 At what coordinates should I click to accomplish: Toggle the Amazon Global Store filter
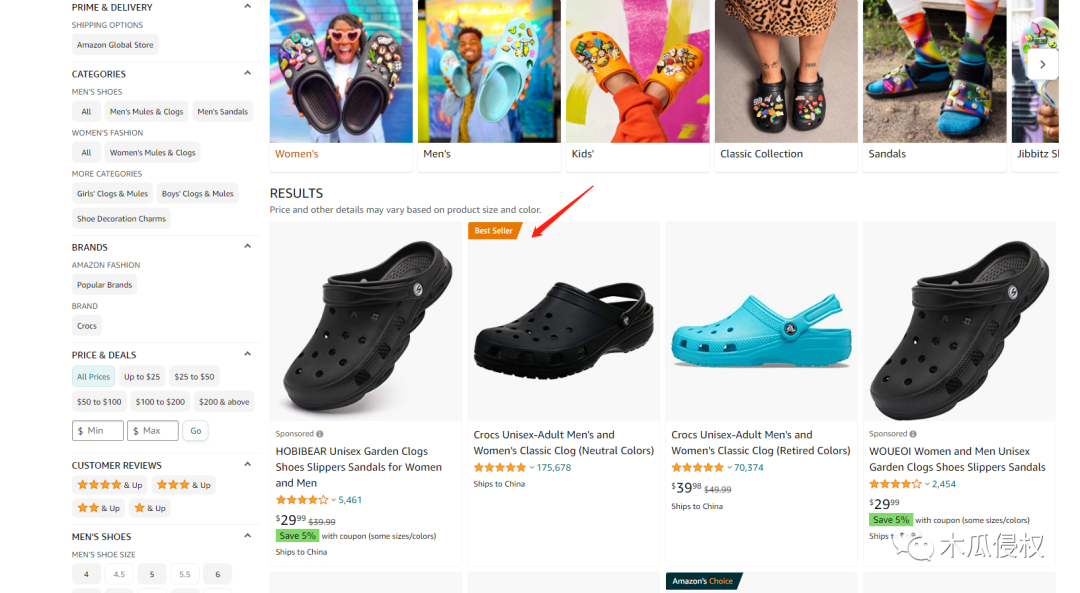(x=116, y=45)
